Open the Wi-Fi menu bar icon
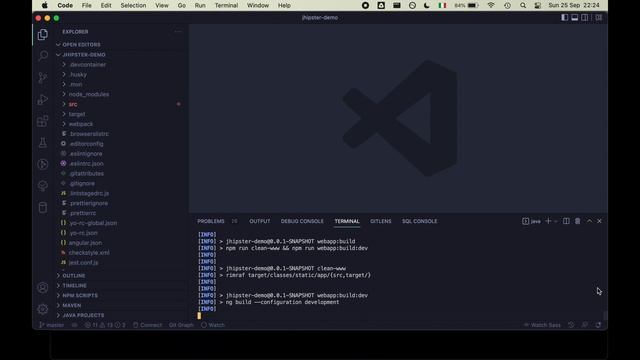The image size is (640, 360). tap(491, 5)
